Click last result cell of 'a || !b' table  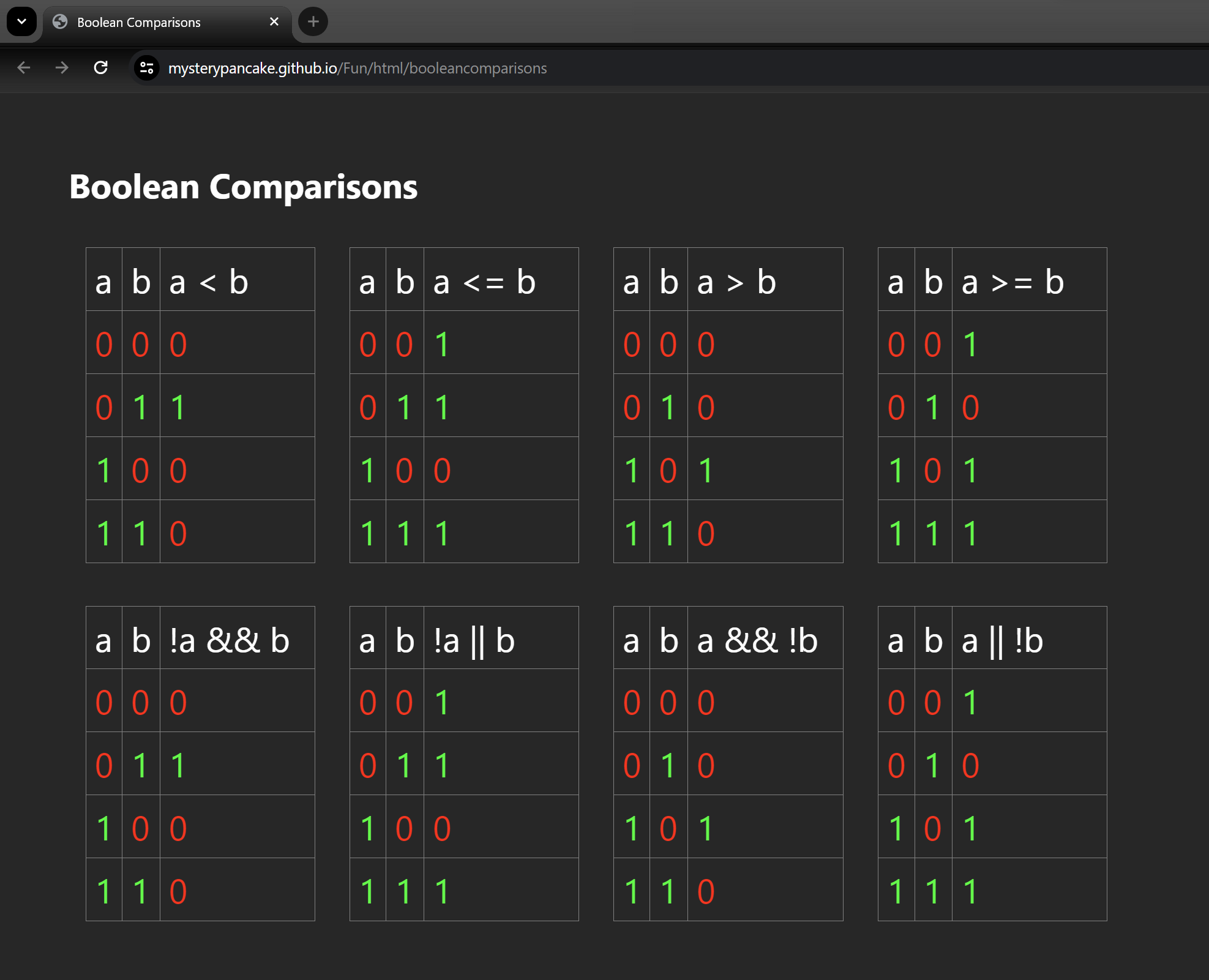pos(970,891)
